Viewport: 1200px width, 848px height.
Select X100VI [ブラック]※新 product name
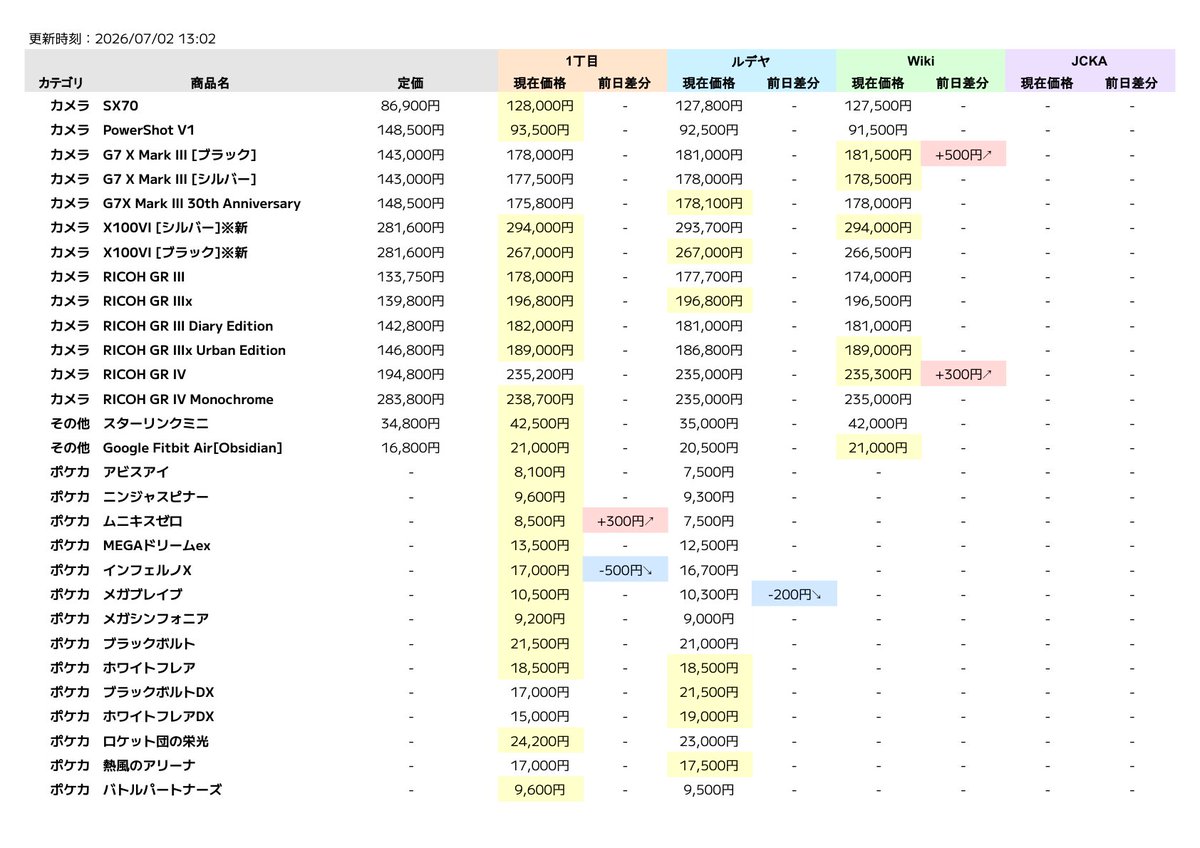tap(175, 252)
